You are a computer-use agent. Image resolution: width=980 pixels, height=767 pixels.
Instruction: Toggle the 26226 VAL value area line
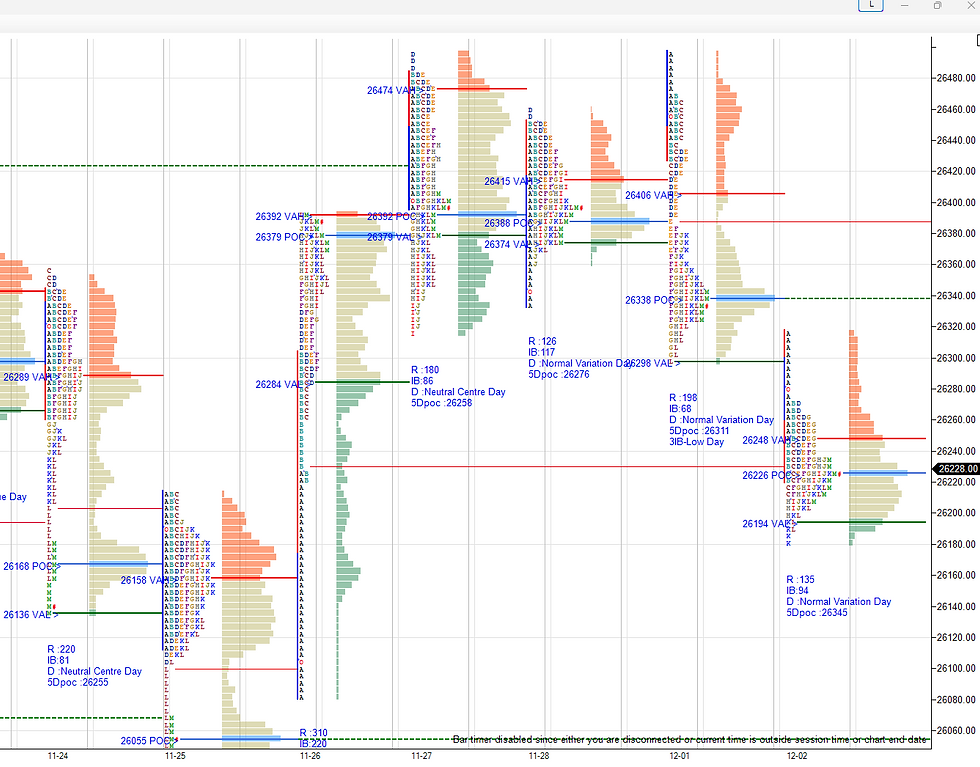coord(765,475)
